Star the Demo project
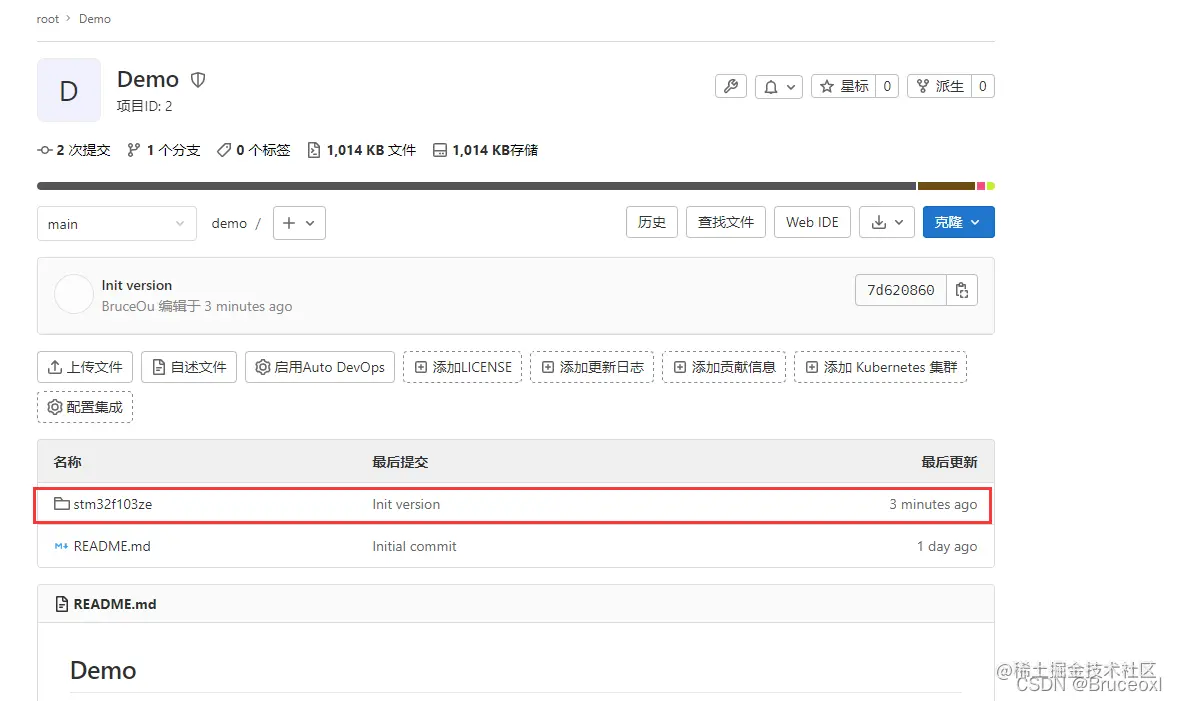The height and width of the screenshot is (701, 1177). click(844, 86)
